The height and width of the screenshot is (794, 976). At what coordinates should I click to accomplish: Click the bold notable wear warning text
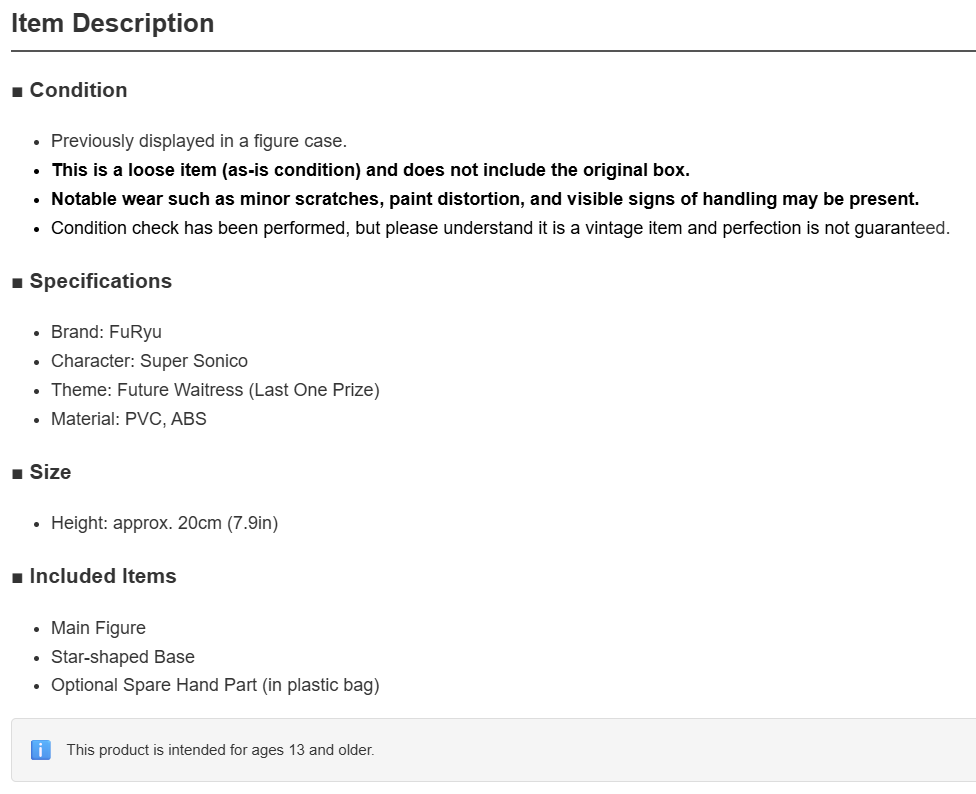coord(485,199)
